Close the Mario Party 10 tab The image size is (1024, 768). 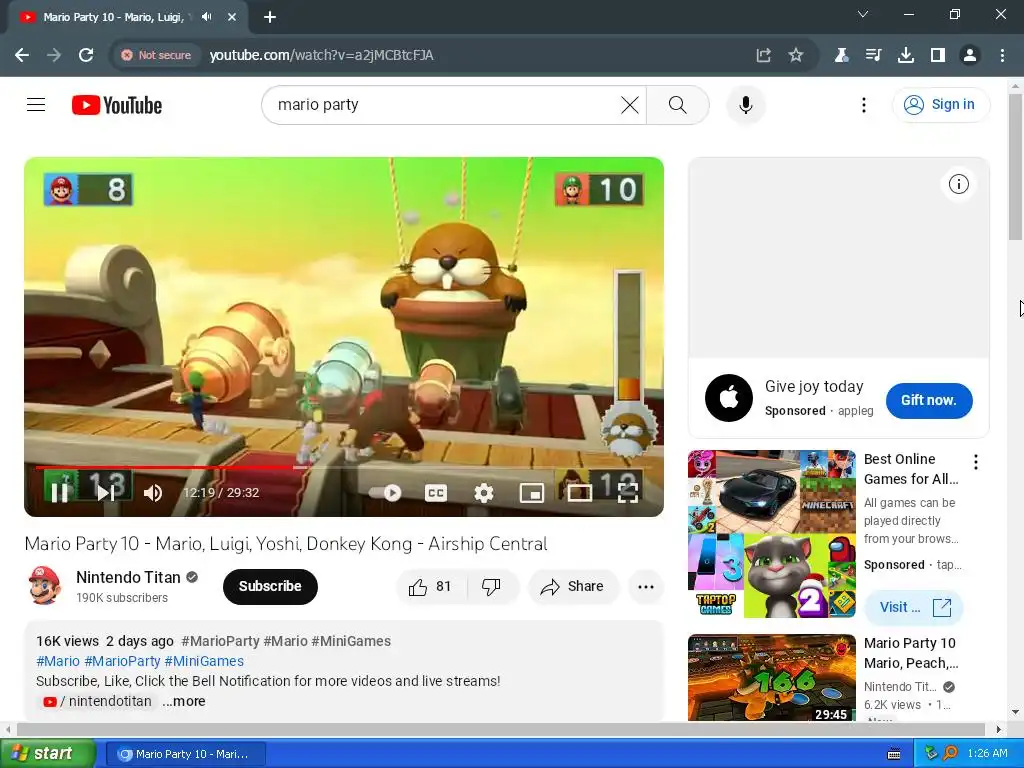pos(231,17)
